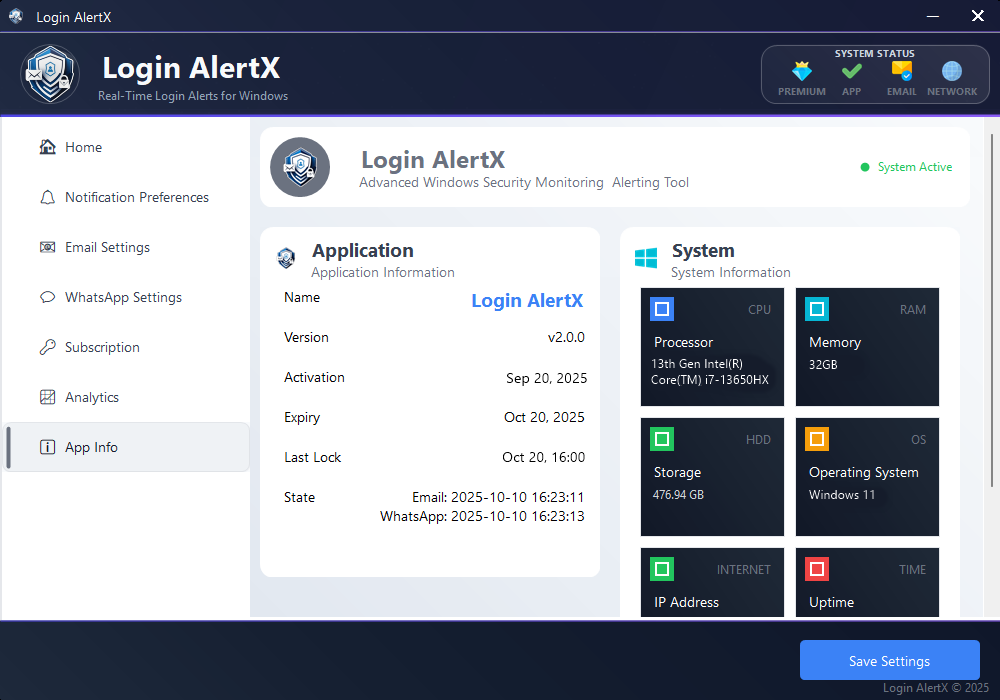1000x700 pixels.
Task: Click the small shield icon beside Application heading
Action: click(x=286, y=258)
